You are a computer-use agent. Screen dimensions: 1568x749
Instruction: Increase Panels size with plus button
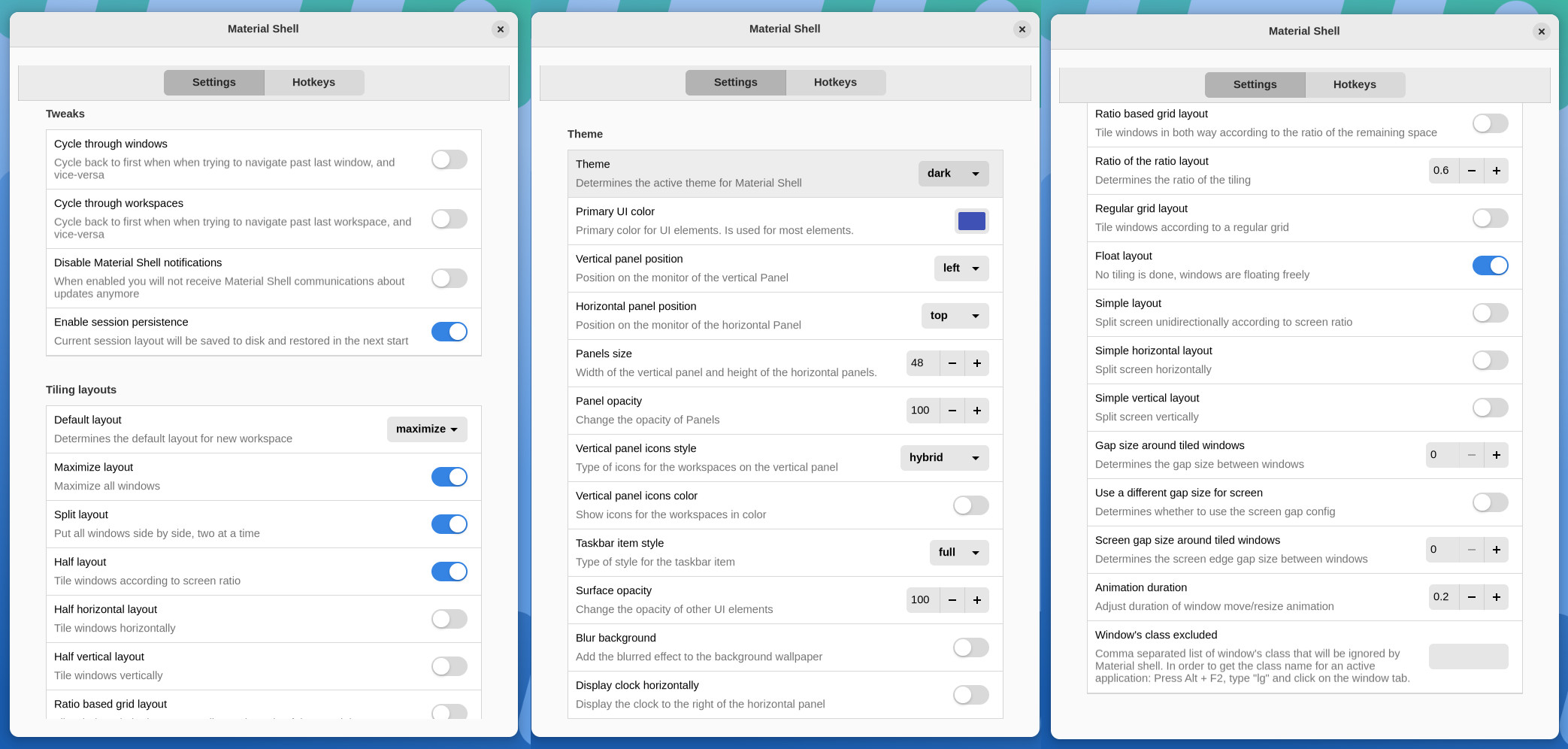(x=976, y=363)
